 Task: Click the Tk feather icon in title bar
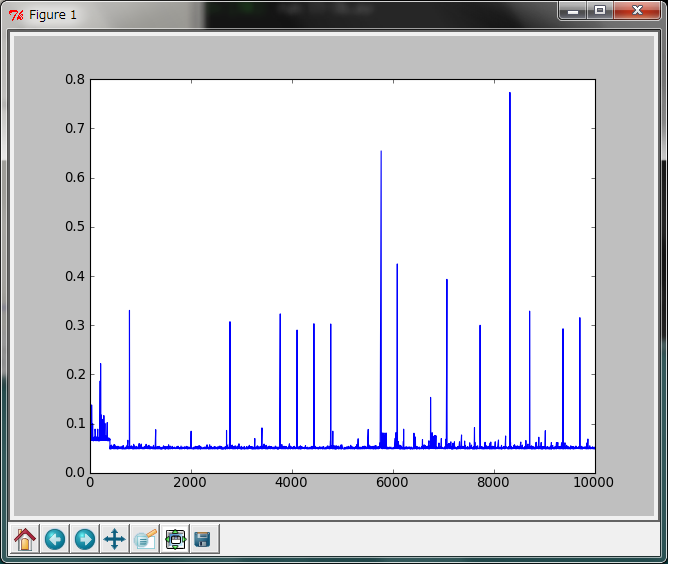pyautogui.click(x=16, y=15)
